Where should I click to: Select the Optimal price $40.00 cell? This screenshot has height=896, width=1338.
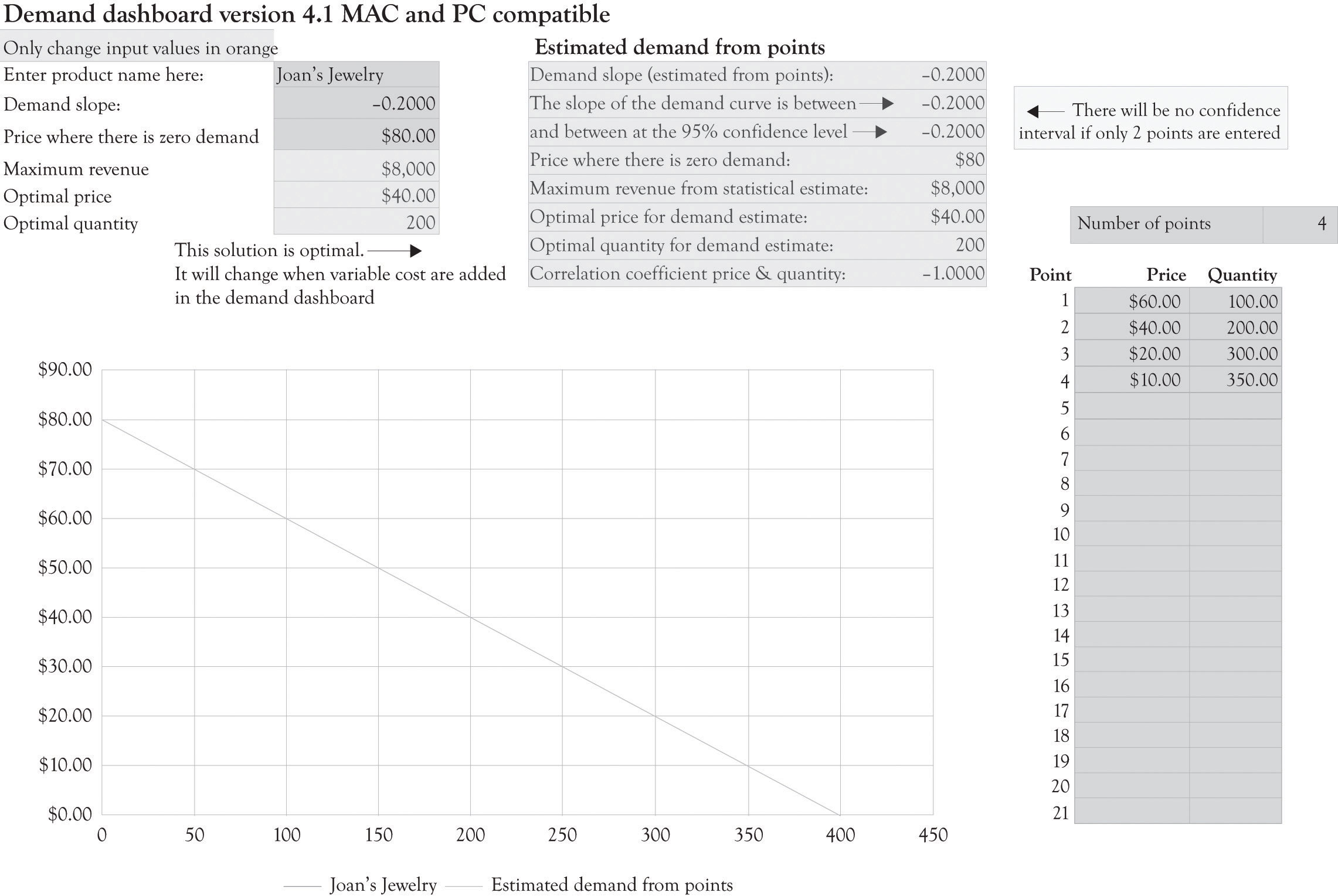(x=356, y=195)
